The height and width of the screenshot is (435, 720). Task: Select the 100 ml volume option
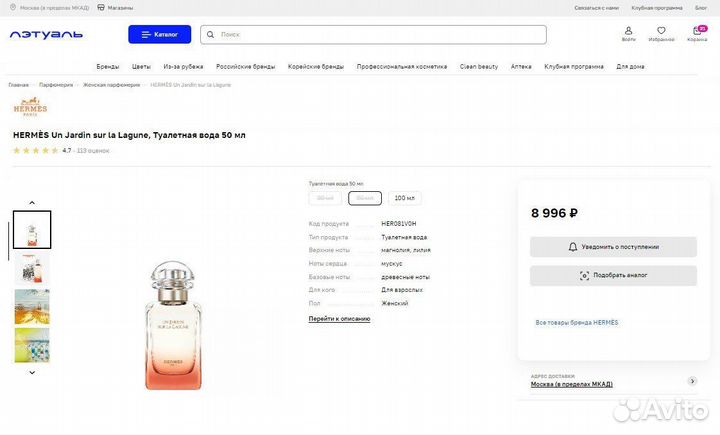coord(404,198)
